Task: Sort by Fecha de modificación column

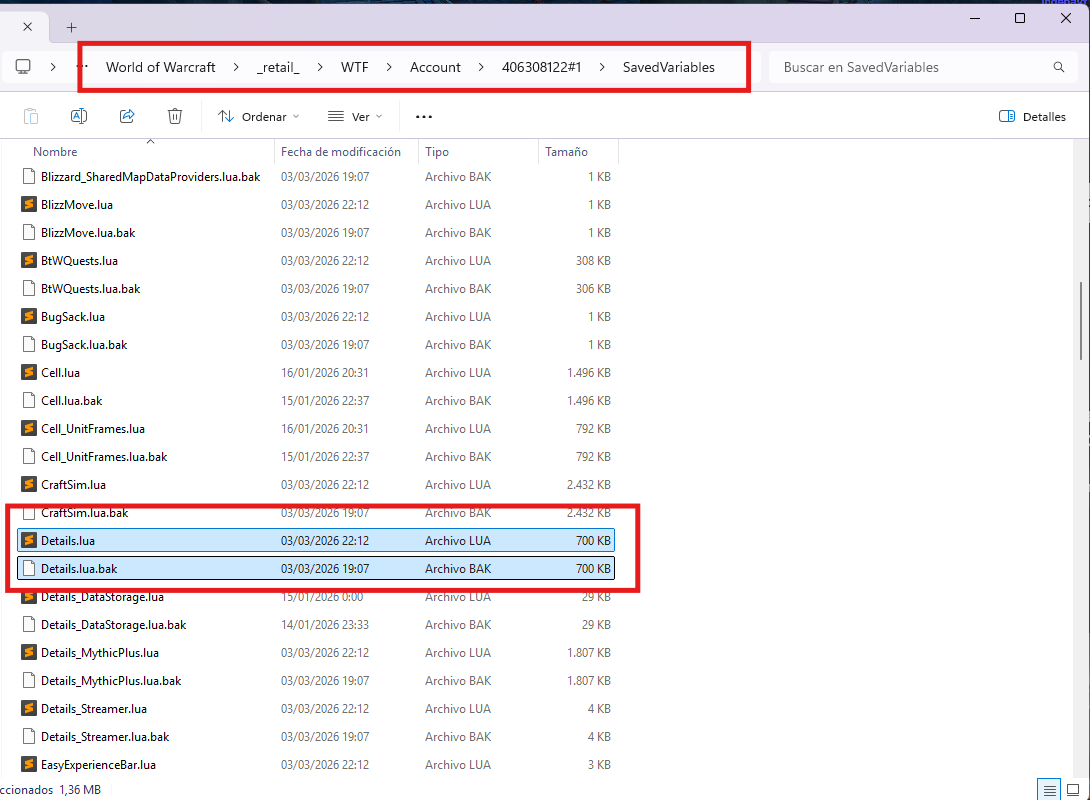Action: 341,152
